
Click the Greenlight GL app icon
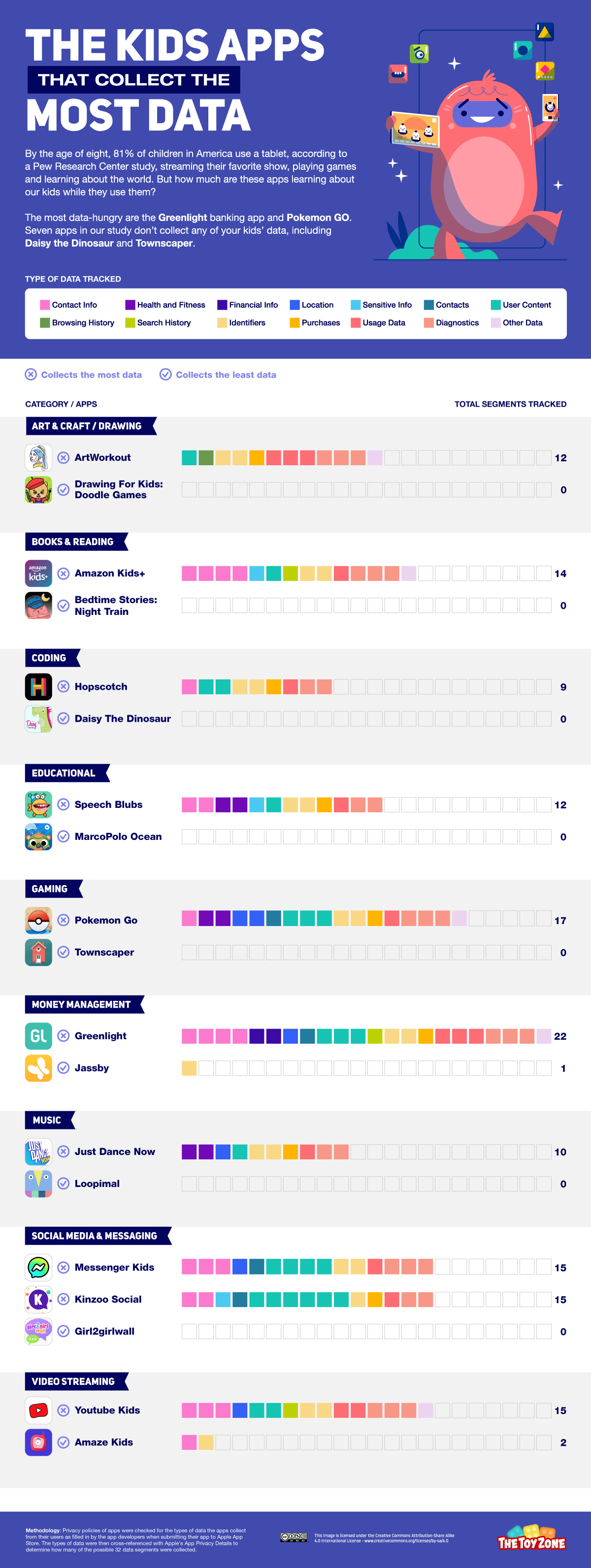[38, 1036]
